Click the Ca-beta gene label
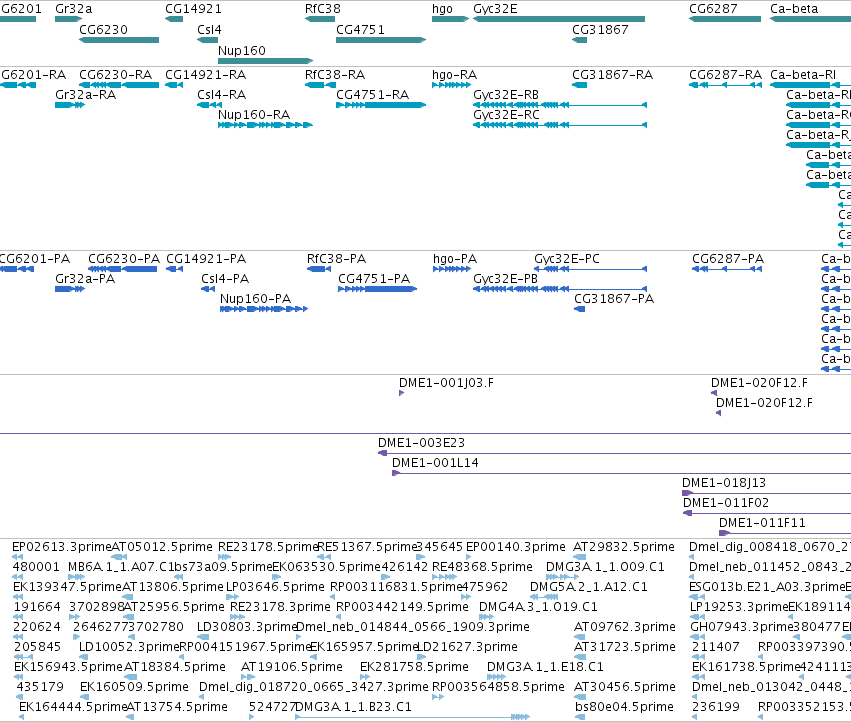The image size is (851, 722). (x=794, y=9)
